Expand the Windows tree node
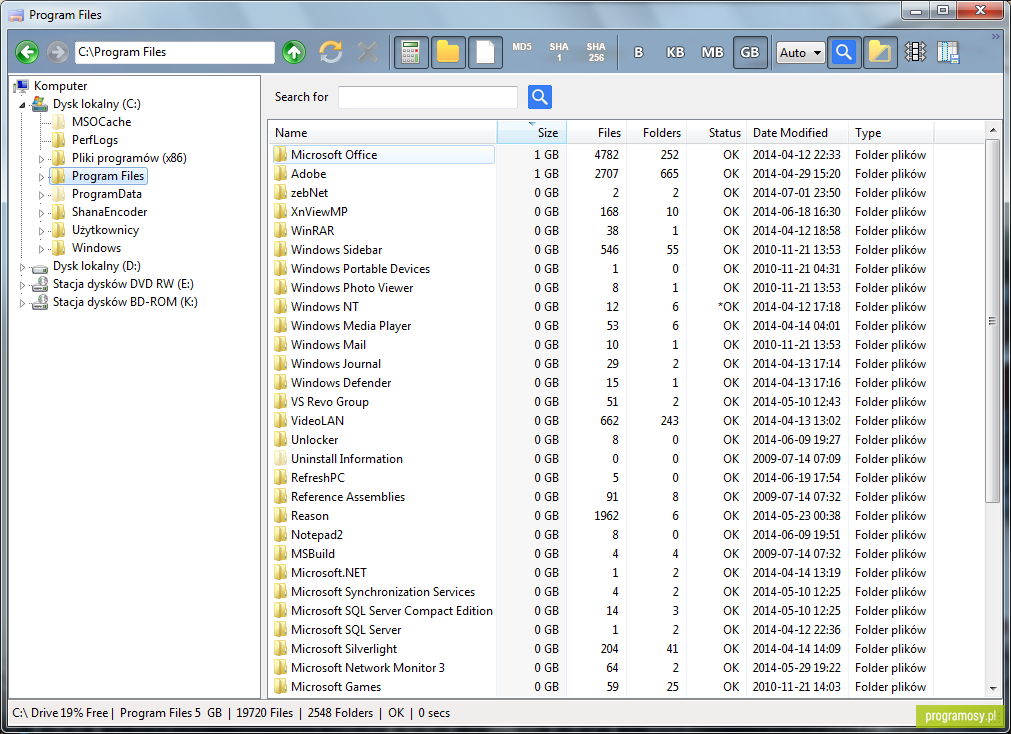The width and height of the screenshot is (1011, 734). pyautogui.click(x=41, y=249)
